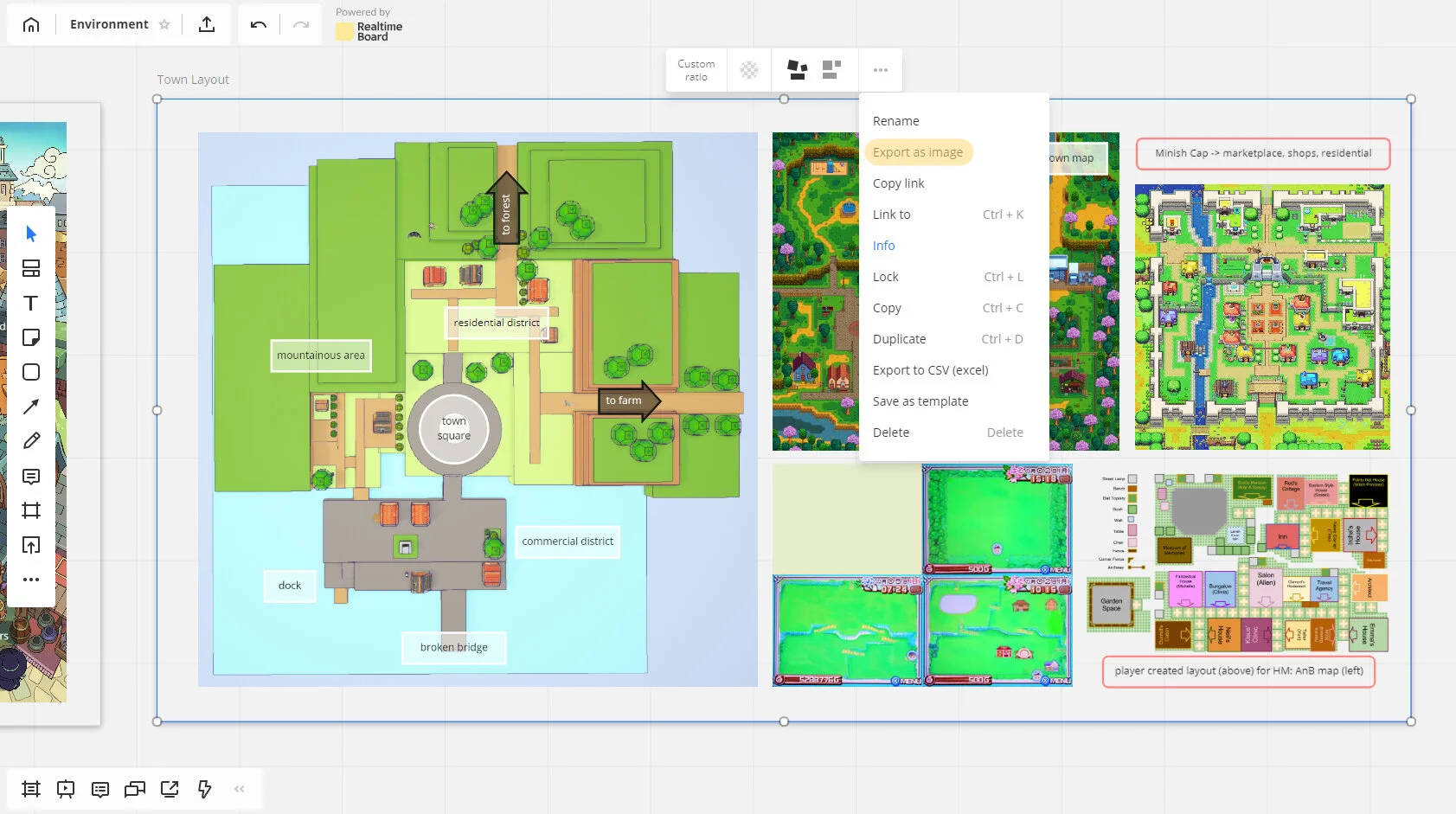Select the Minish Cap note box
Viewport: 1456px width, 814px height.
click(x=1263, y=153)
